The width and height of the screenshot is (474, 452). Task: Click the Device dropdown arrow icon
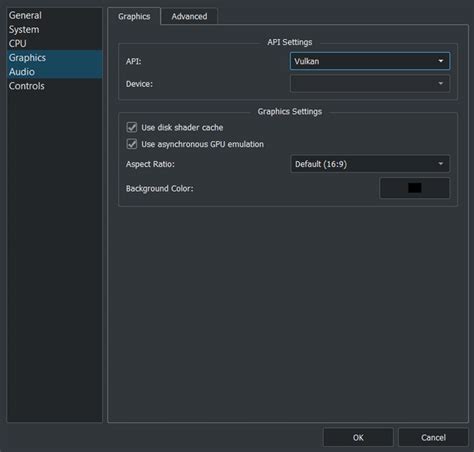coord(441,83)
